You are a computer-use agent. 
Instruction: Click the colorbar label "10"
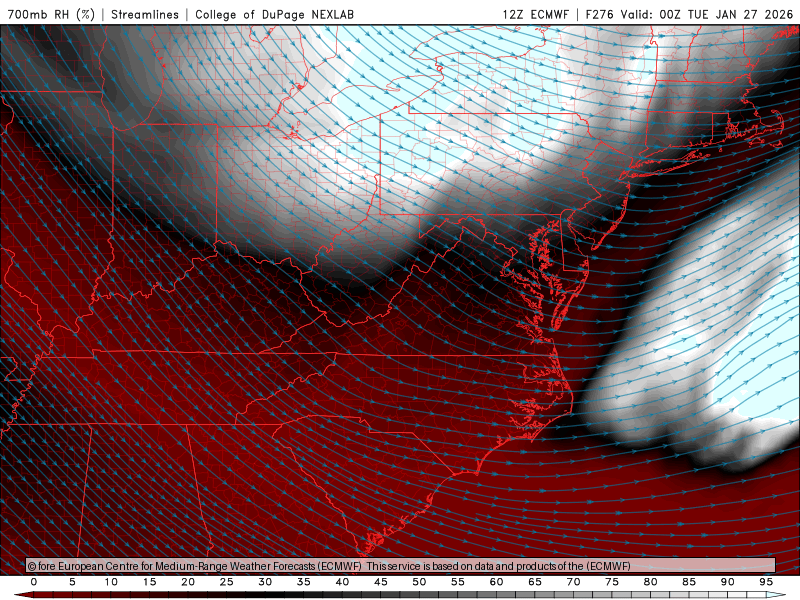click(111, 582)
